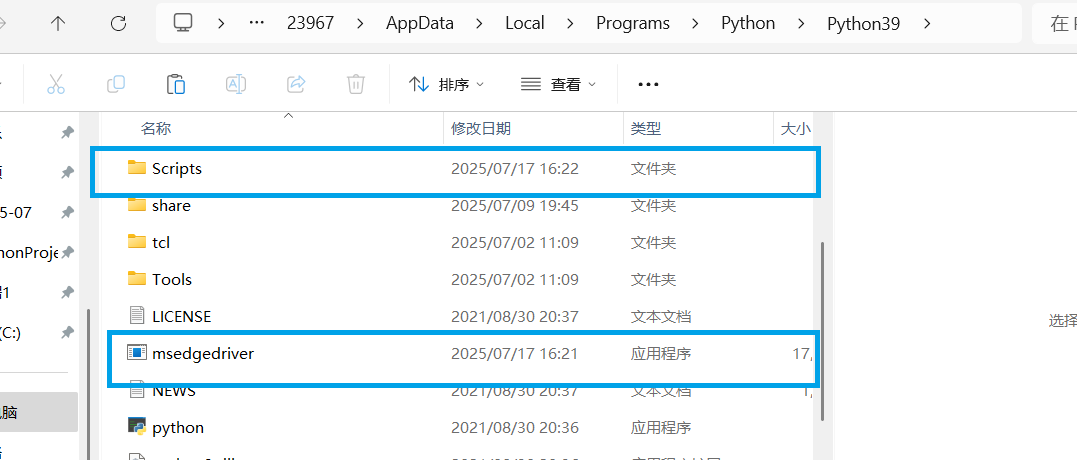1077x460 pixels.
Task: Select the LICENSE text file
Action: tap(457, 317)
